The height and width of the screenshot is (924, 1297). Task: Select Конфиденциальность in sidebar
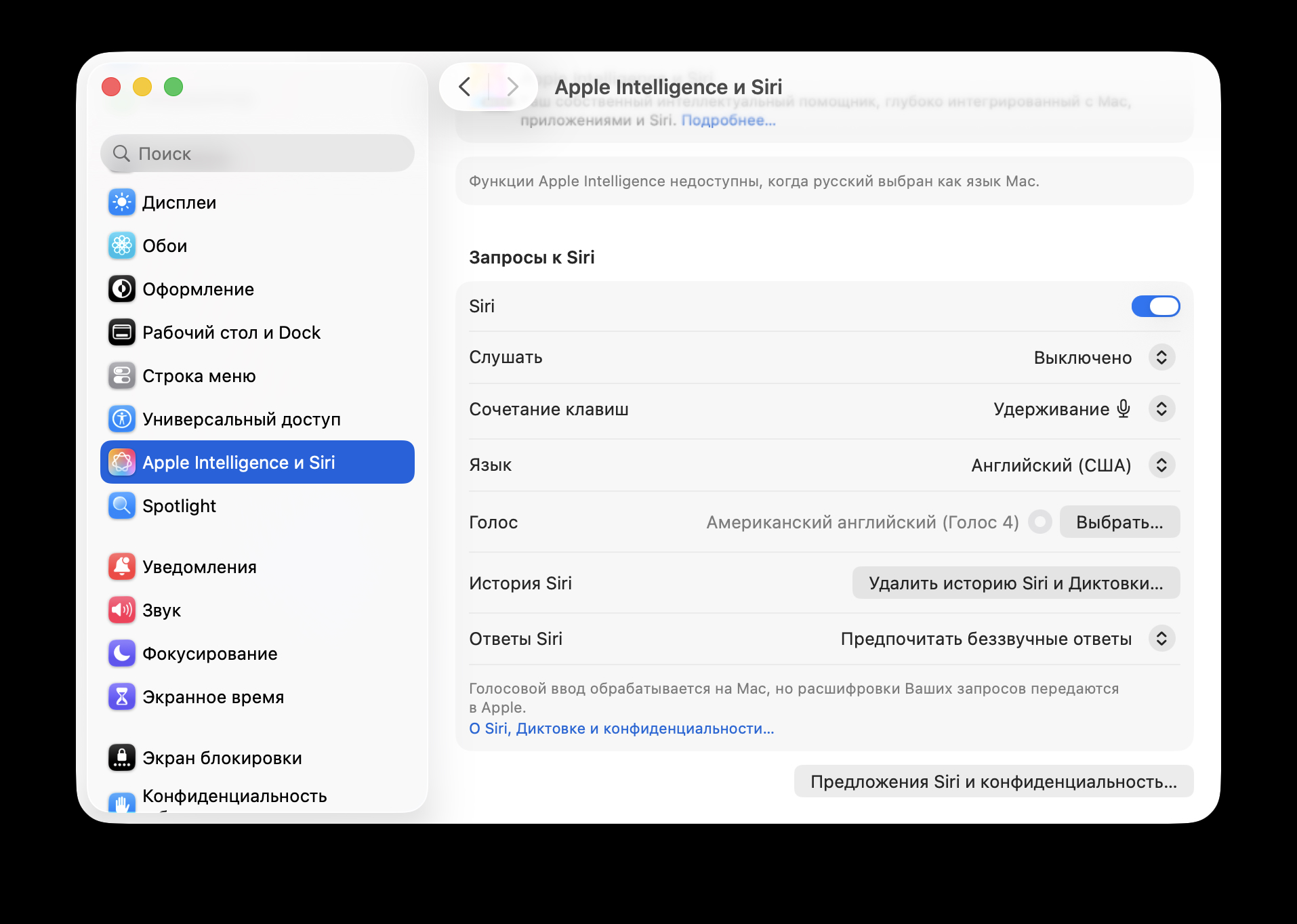(258, 798)
